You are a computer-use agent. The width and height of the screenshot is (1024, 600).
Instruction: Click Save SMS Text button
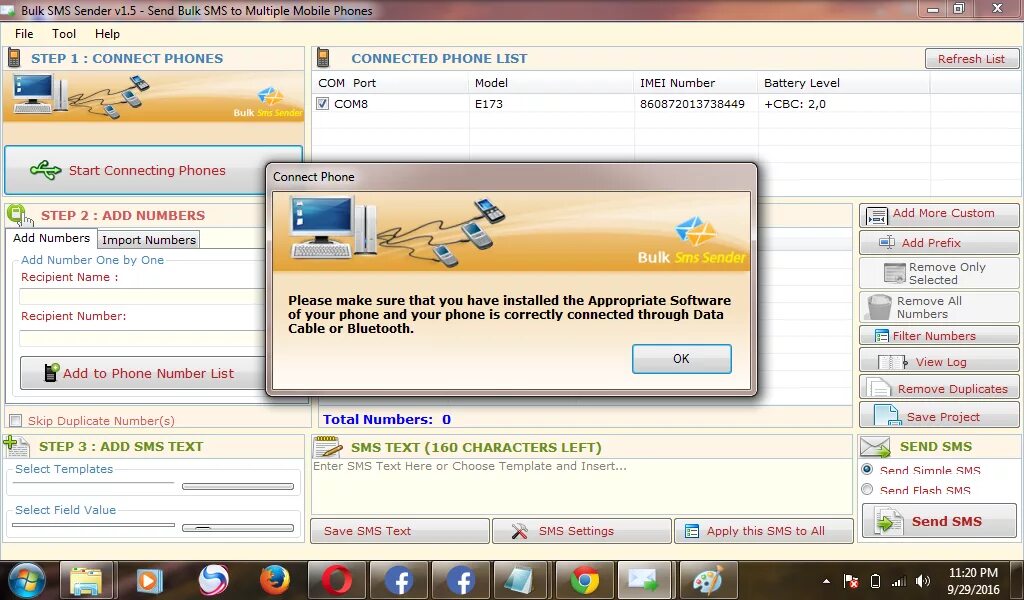400,531
